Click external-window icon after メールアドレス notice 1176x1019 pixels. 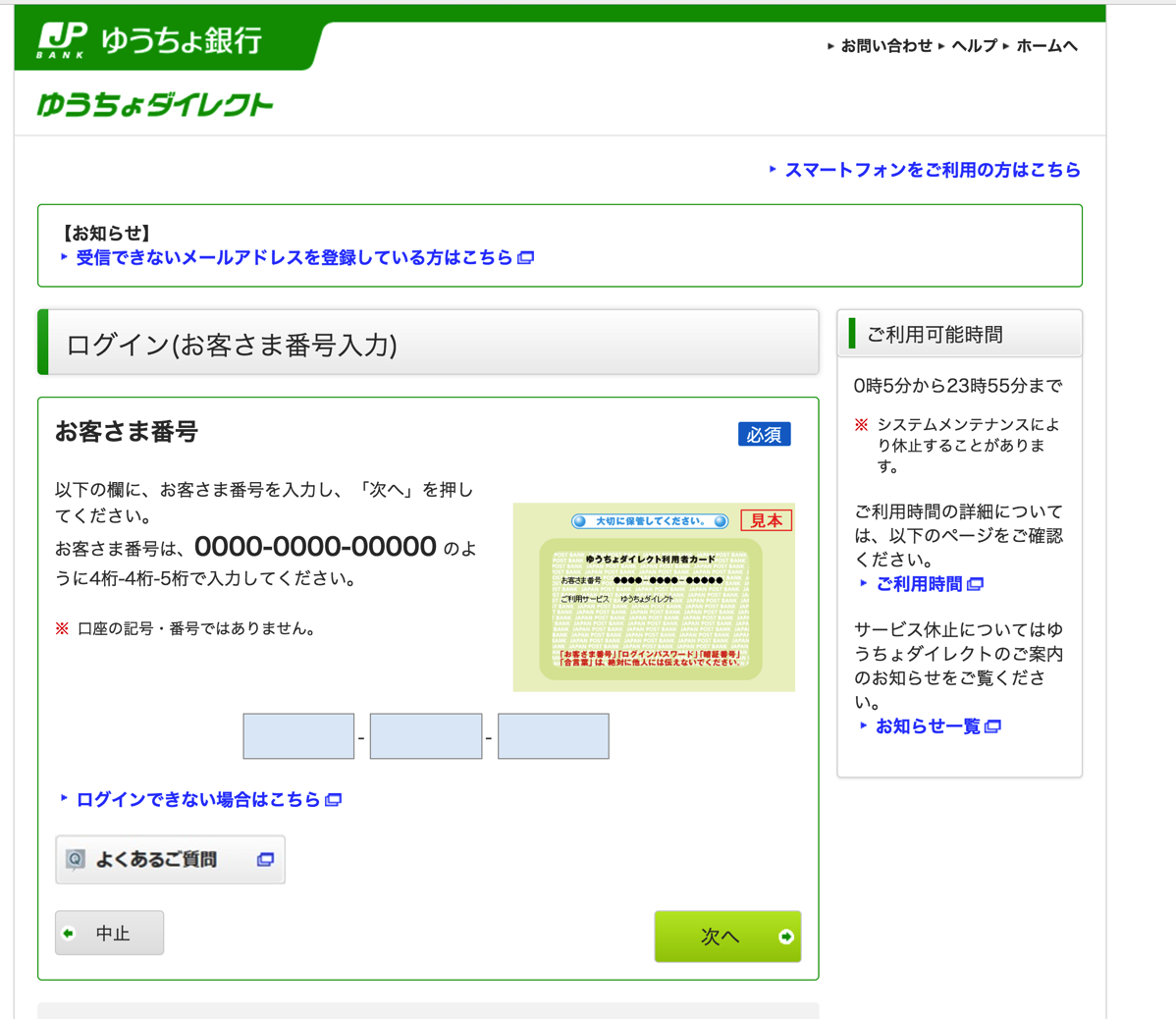[x=526, y=258]
